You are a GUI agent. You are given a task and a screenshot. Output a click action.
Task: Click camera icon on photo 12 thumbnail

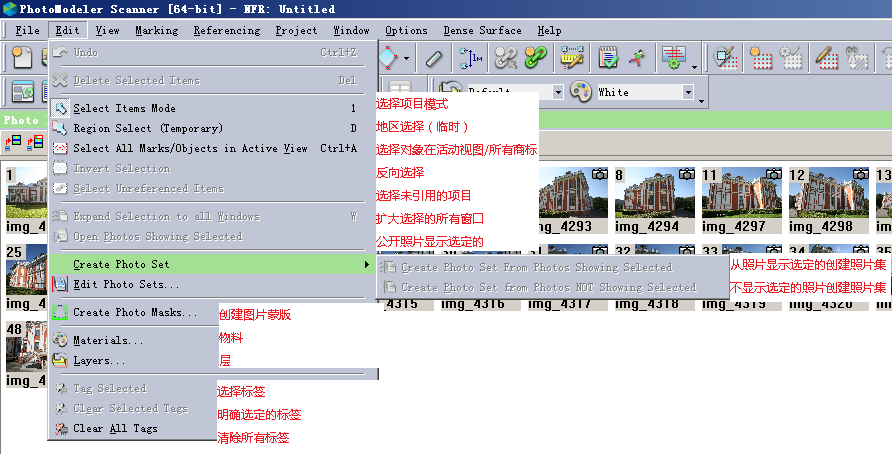[x=861, y=174]
